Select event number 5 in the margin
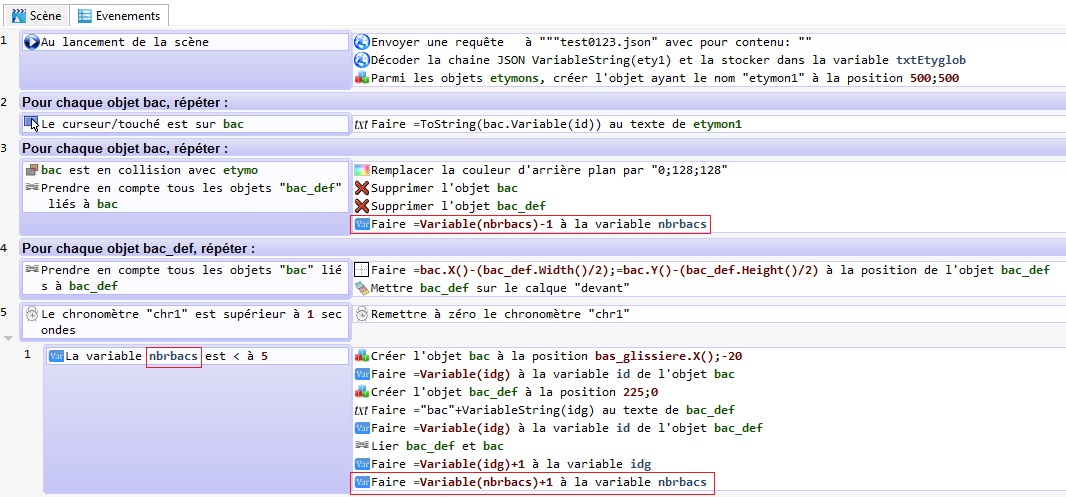Image resolution: width=1066 pixels, height=497 pixels. point(4,312)
